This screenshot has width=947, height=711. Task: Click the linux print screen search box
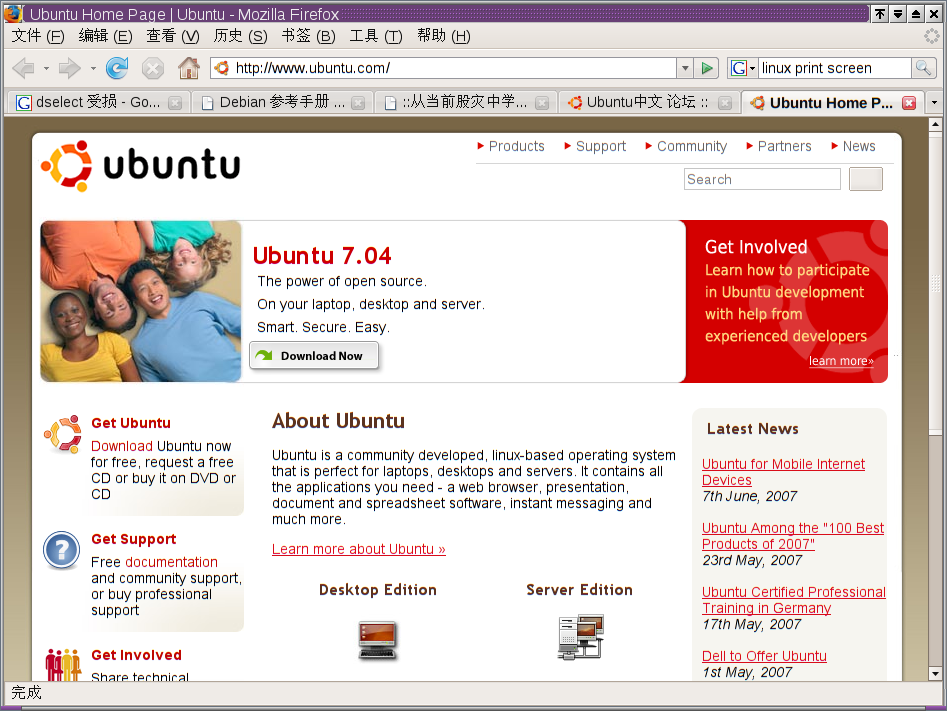pyautogui.click(x=835, y=68)
